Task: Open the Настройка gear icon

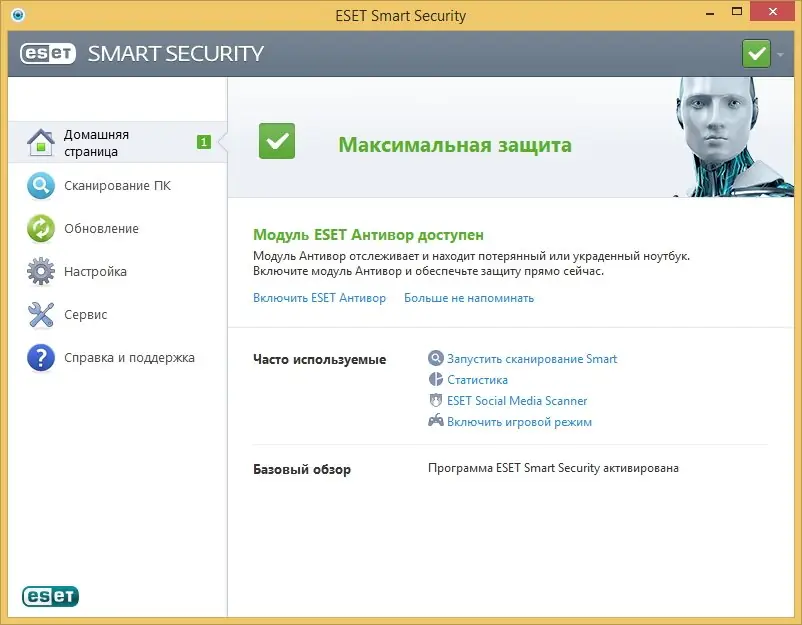Action: pyautogui.click(x=39, y=271)
